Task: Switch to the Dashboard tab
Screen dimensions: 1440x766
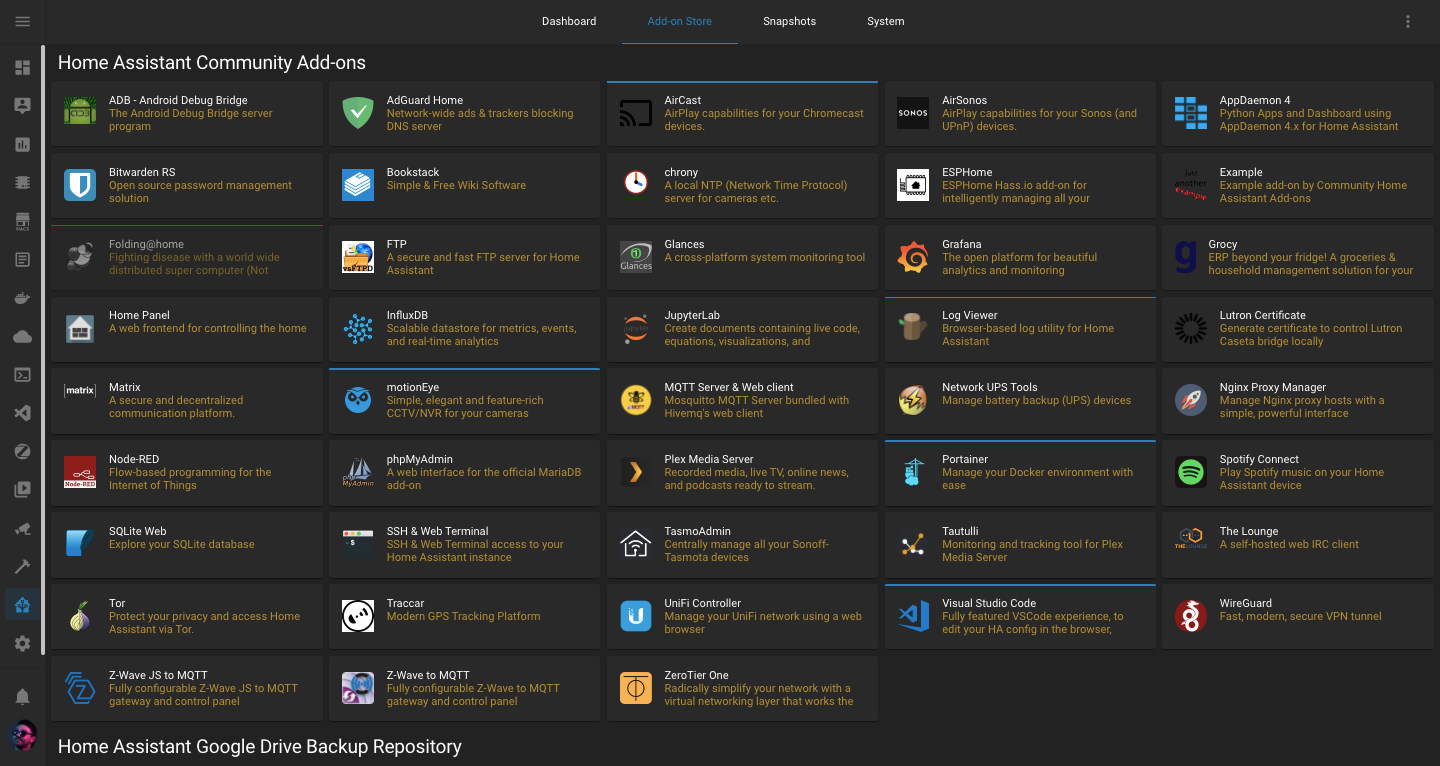Action: tap(569, 21)
